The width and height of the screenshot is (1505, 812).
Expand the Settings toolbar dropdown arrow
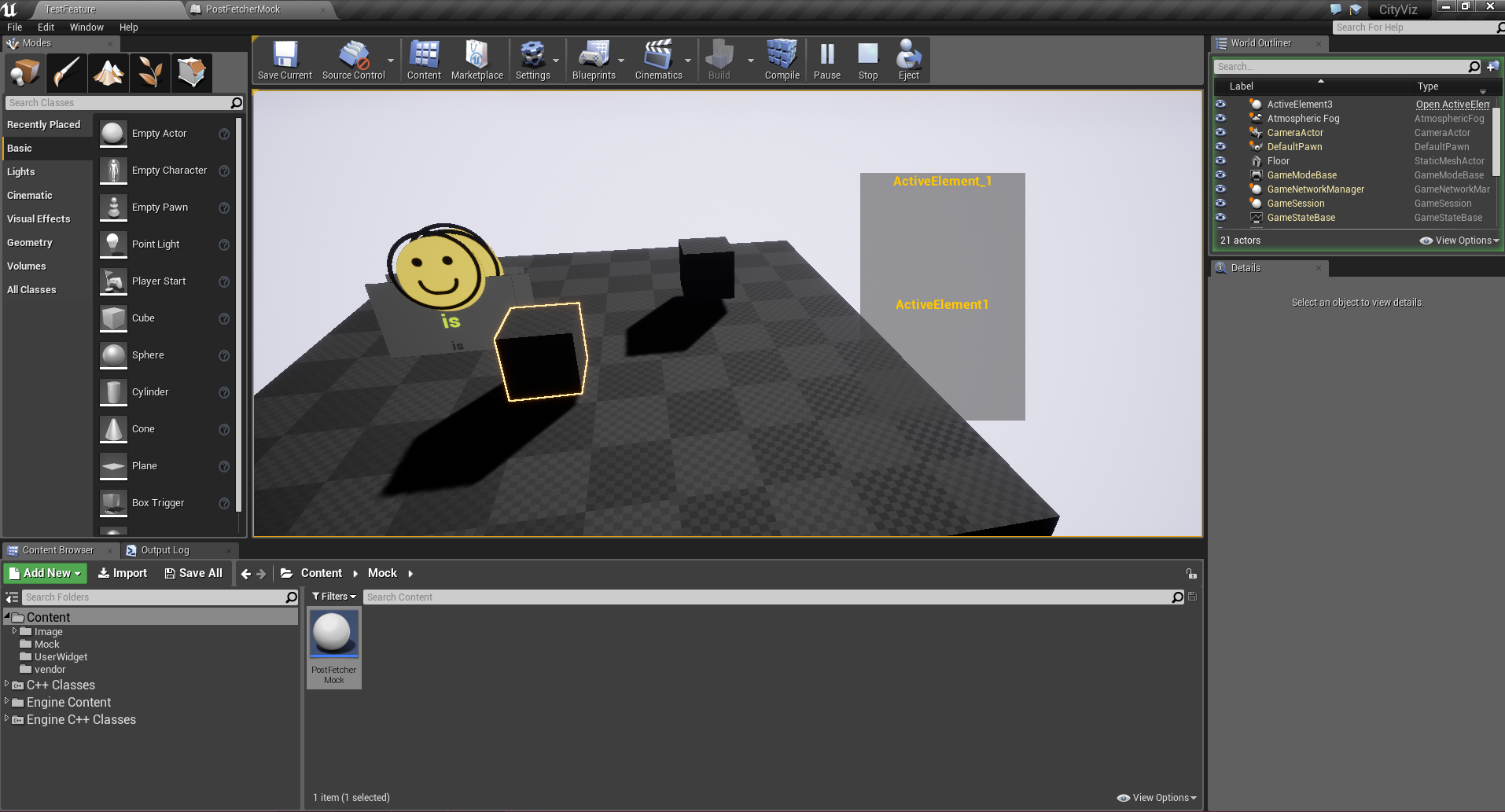tap(555, 59)
